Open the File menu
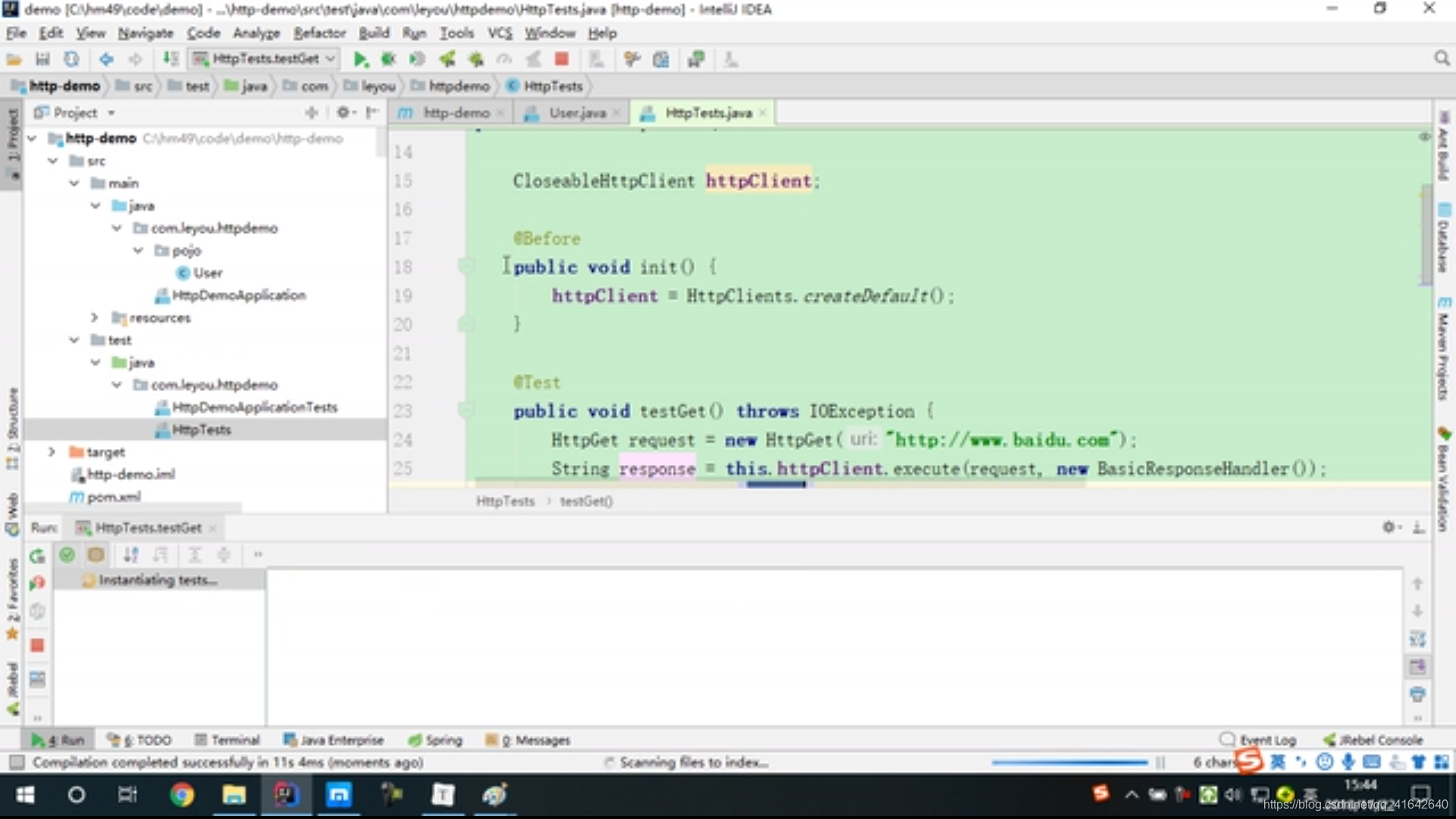The image size is (1456, 819). coord(16,33)
